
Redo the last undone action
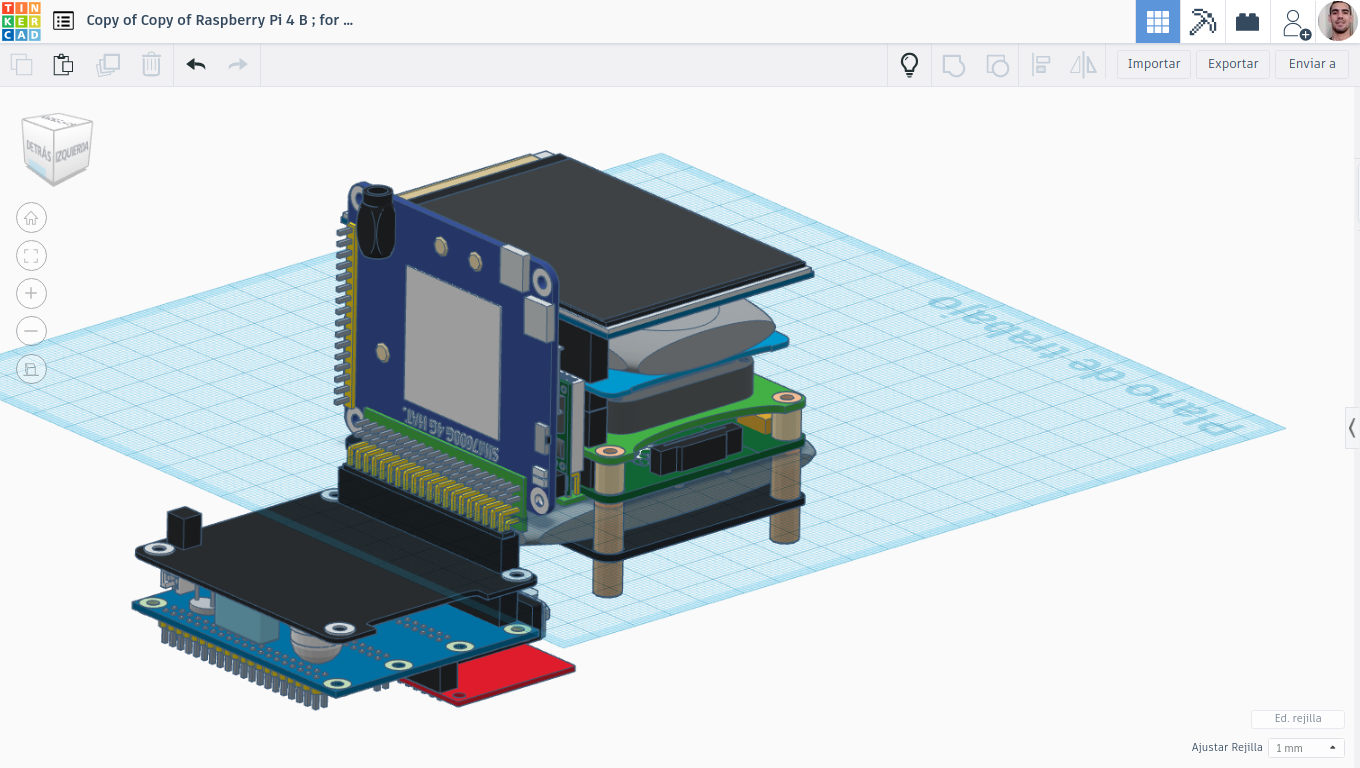[x=238, y=65]
